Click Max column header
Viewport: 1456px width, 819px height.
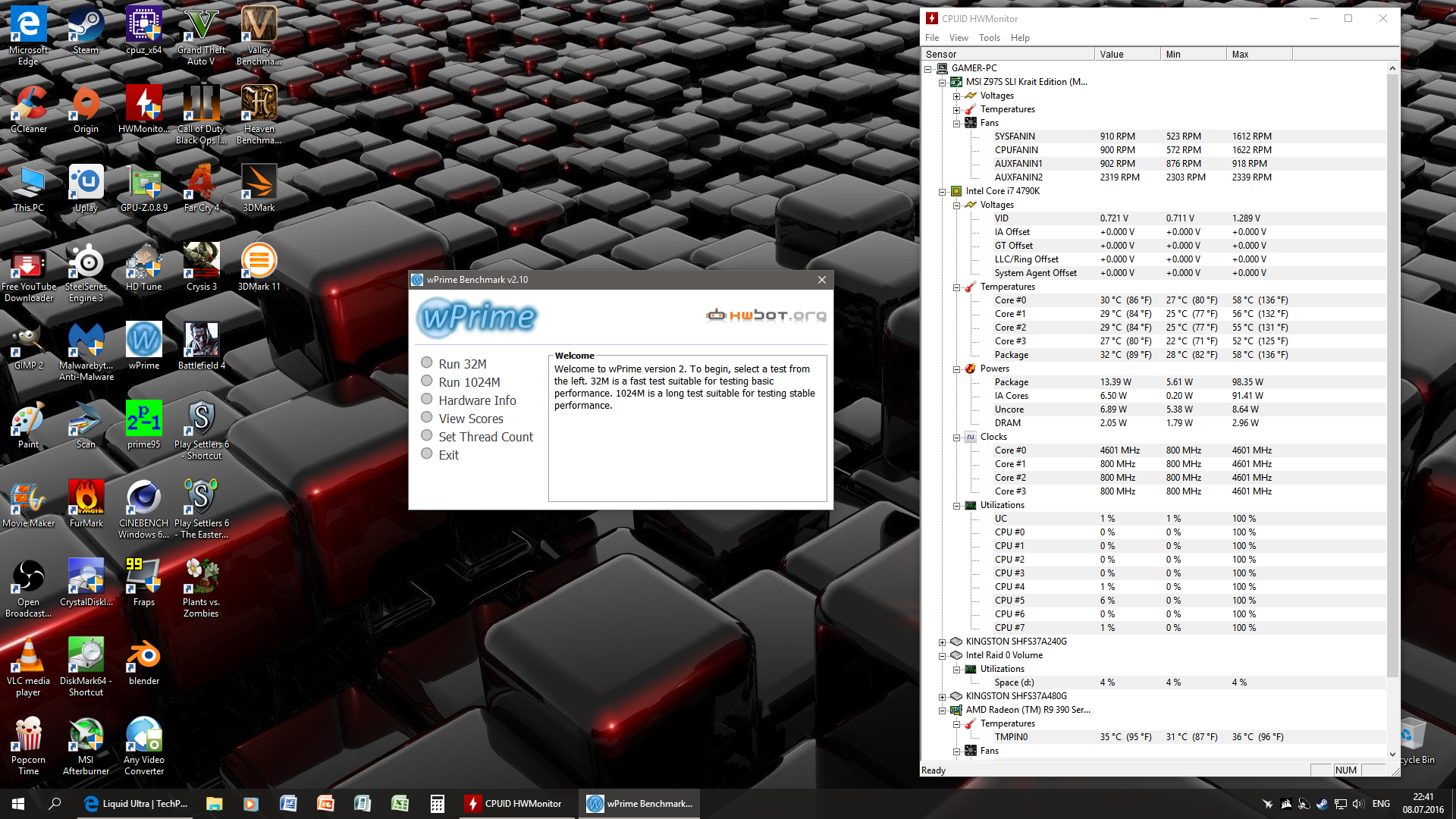[x=1260, y=54]
